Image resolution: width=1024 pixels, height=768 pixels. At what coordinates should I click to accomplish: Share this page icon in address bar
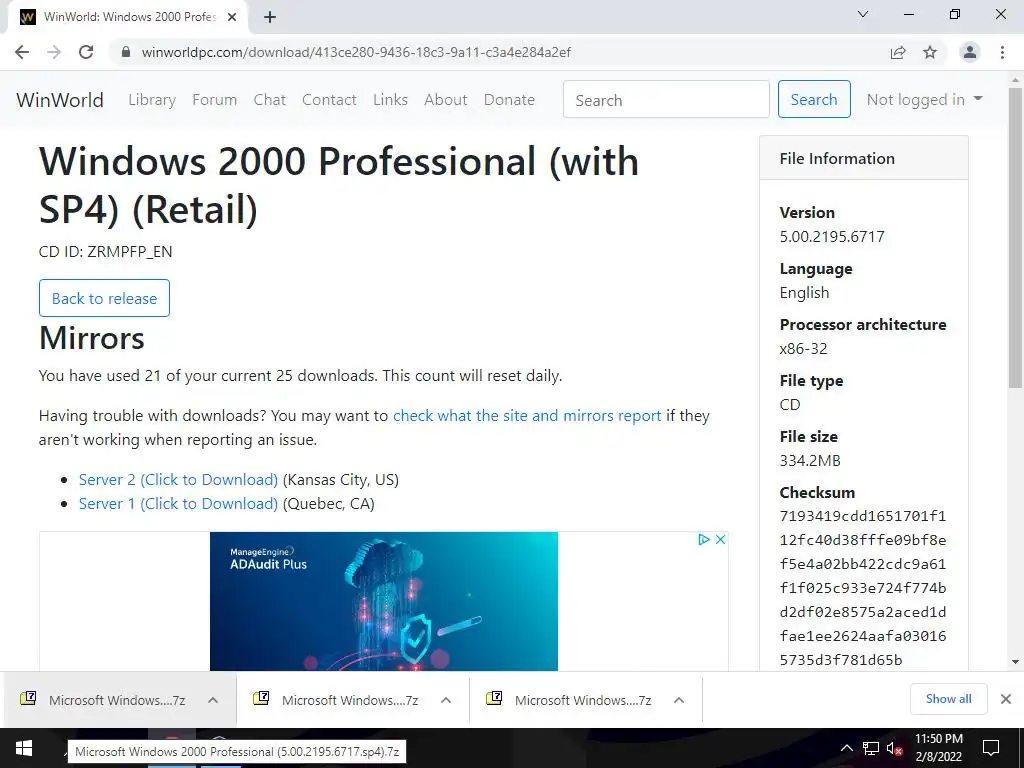[x=898, y=52]
